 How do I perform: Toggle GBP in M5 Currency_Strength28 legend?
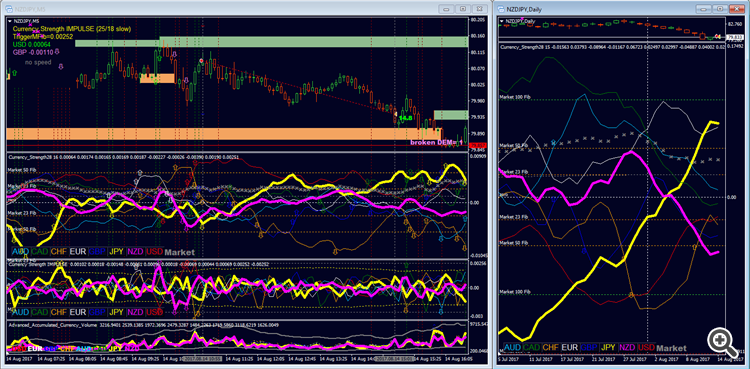(97, 251)
